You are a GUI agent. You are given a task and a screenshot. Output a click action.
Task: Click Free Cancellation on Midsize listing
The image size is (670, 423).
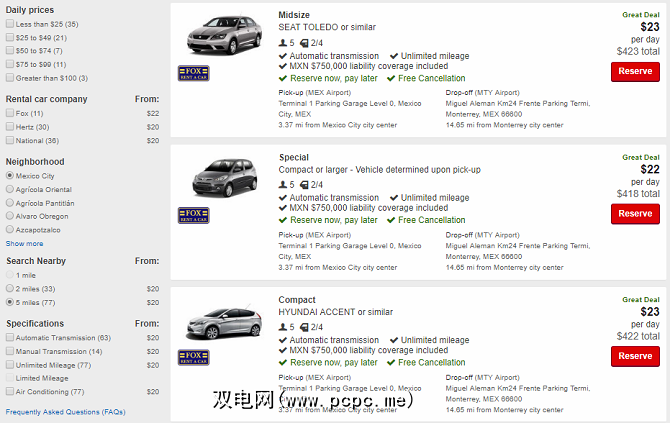click(432, 78)
